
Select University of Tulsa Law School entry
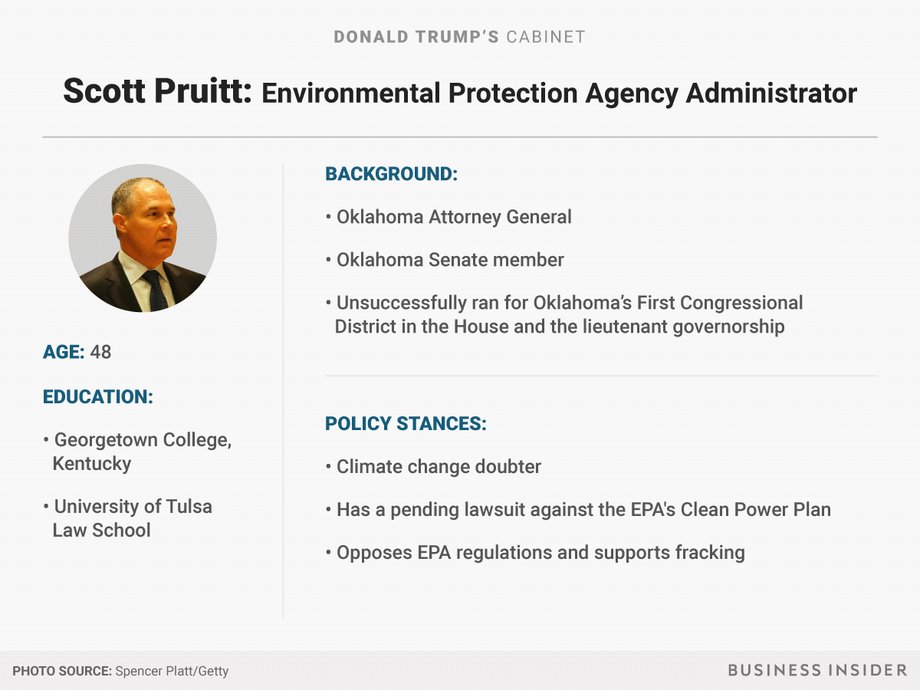(128, 518)
